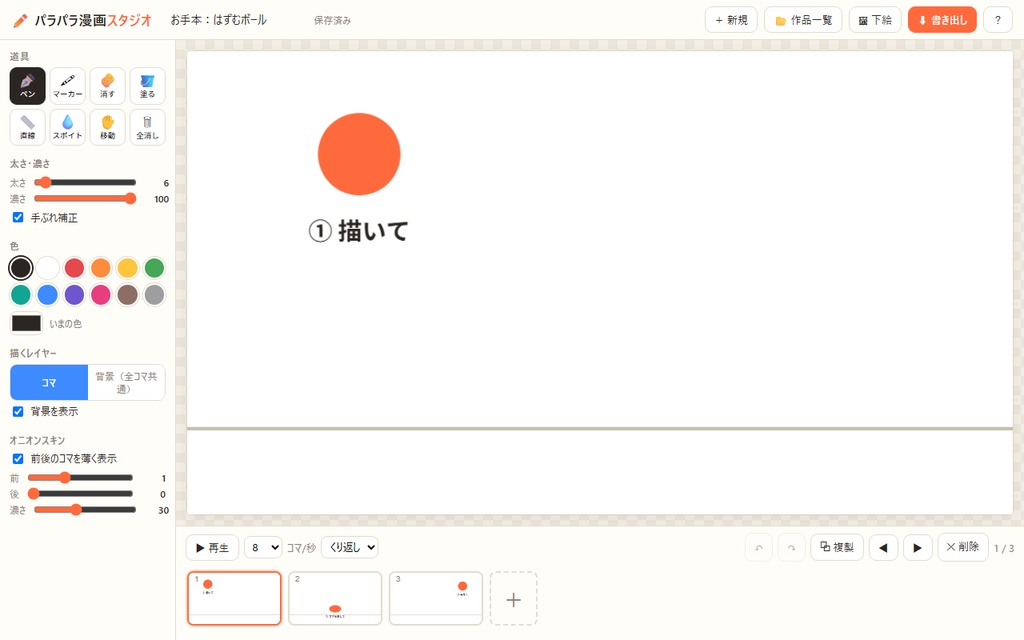Go to the previous frame with left arrow

(x=883, y=547)
